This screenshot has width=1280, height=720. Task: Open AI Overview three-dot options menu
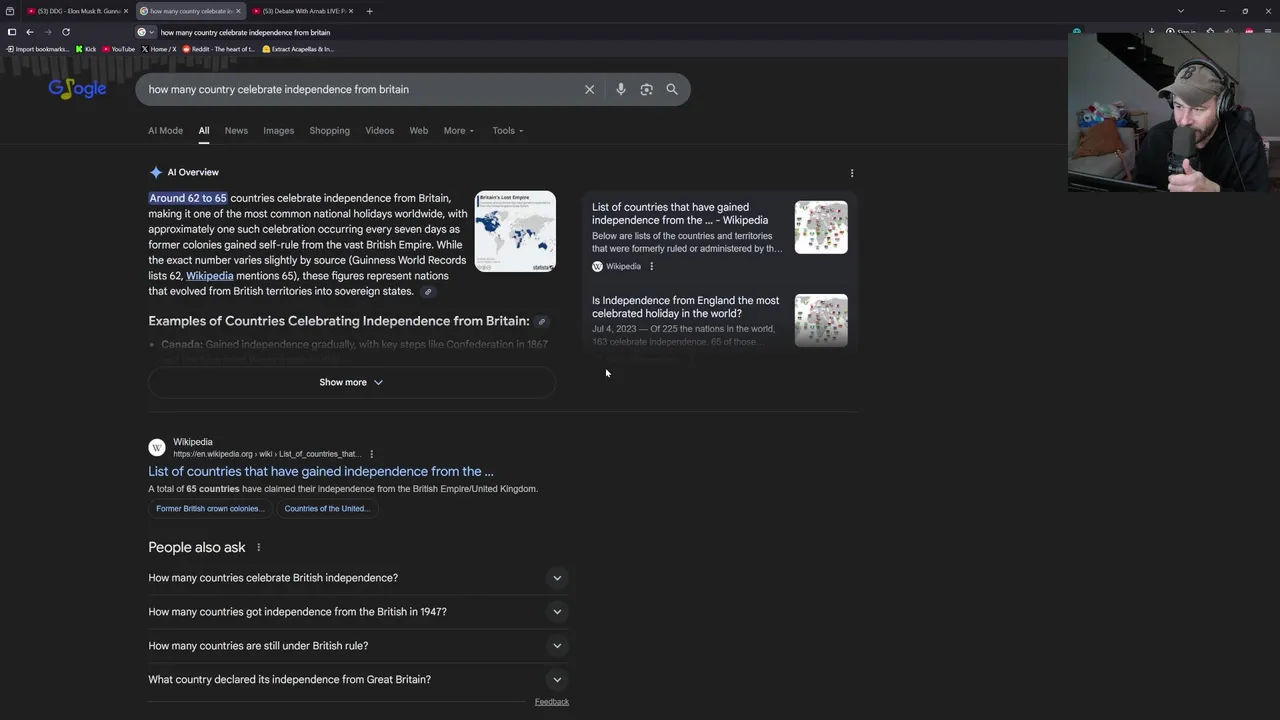(852, 173)
